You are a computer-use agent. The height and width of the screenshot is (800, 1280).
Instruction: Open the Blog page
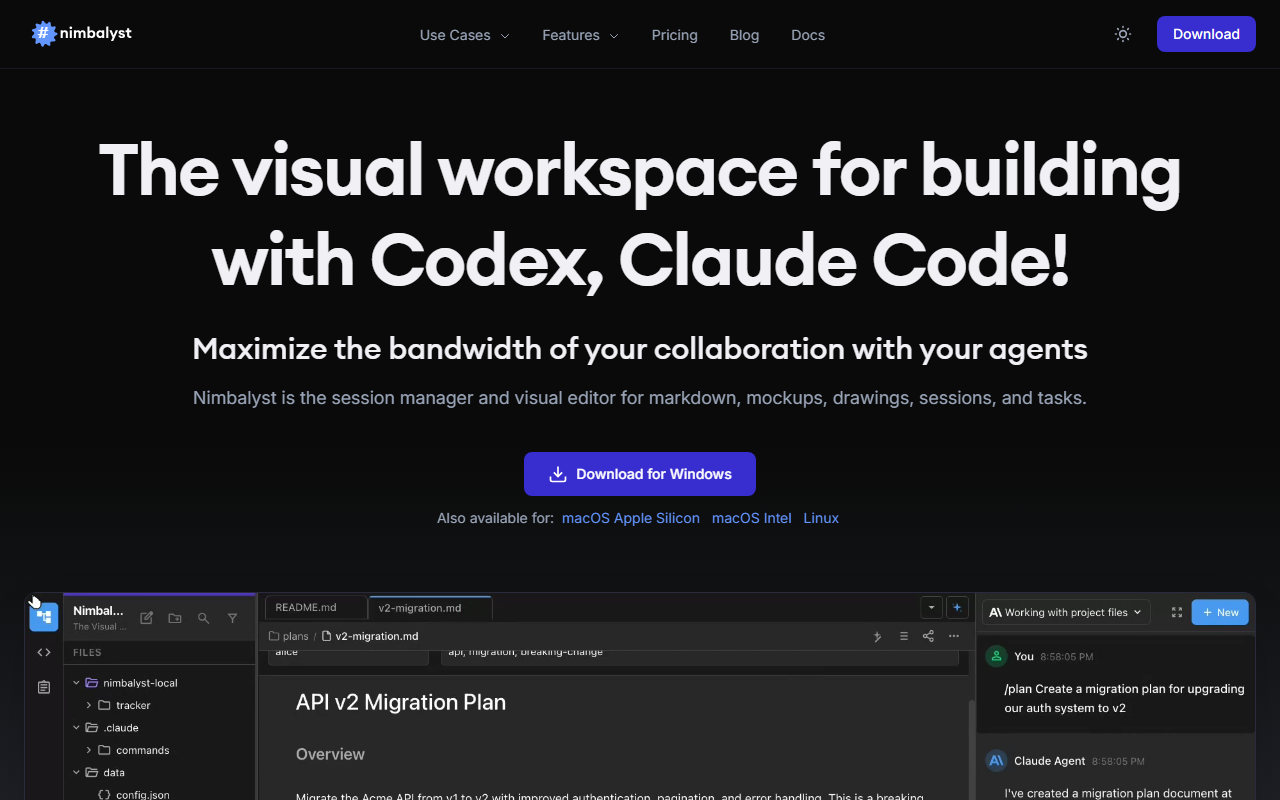[x=744, y=35]
